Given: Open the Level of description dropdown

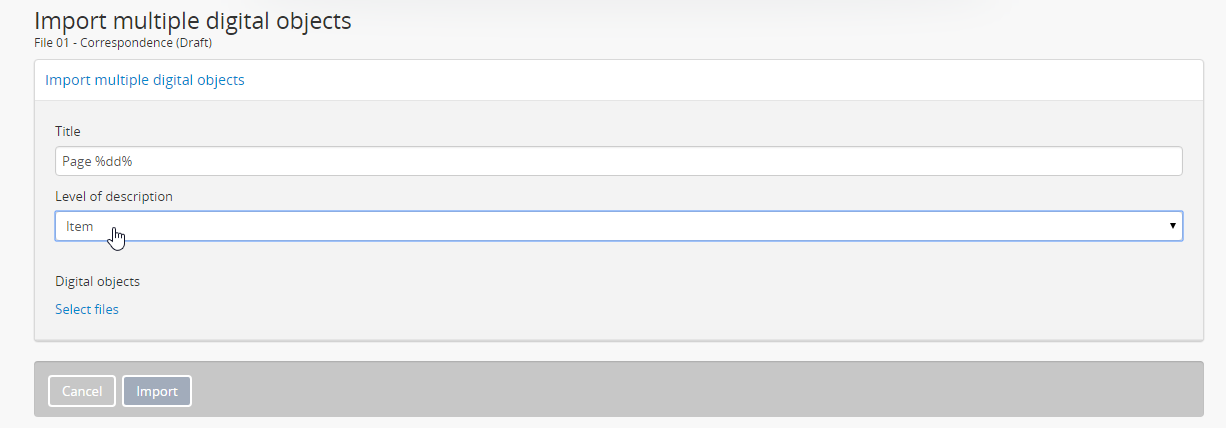Looking at the screenshot, I should pos(618,226).
